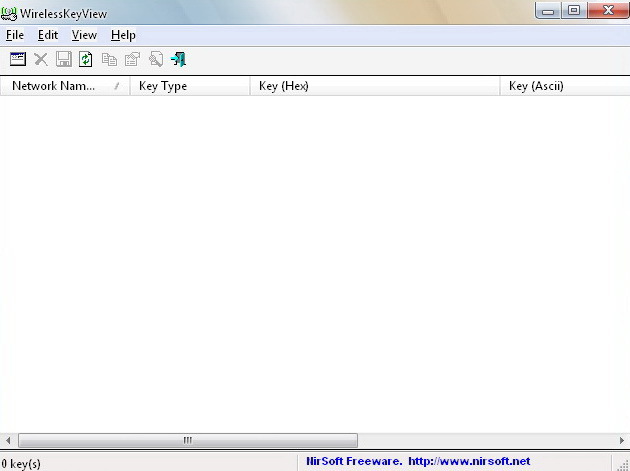Screen dimensions: 630x471
Task: Click the 0 key(s) status text
Action: 21,464
